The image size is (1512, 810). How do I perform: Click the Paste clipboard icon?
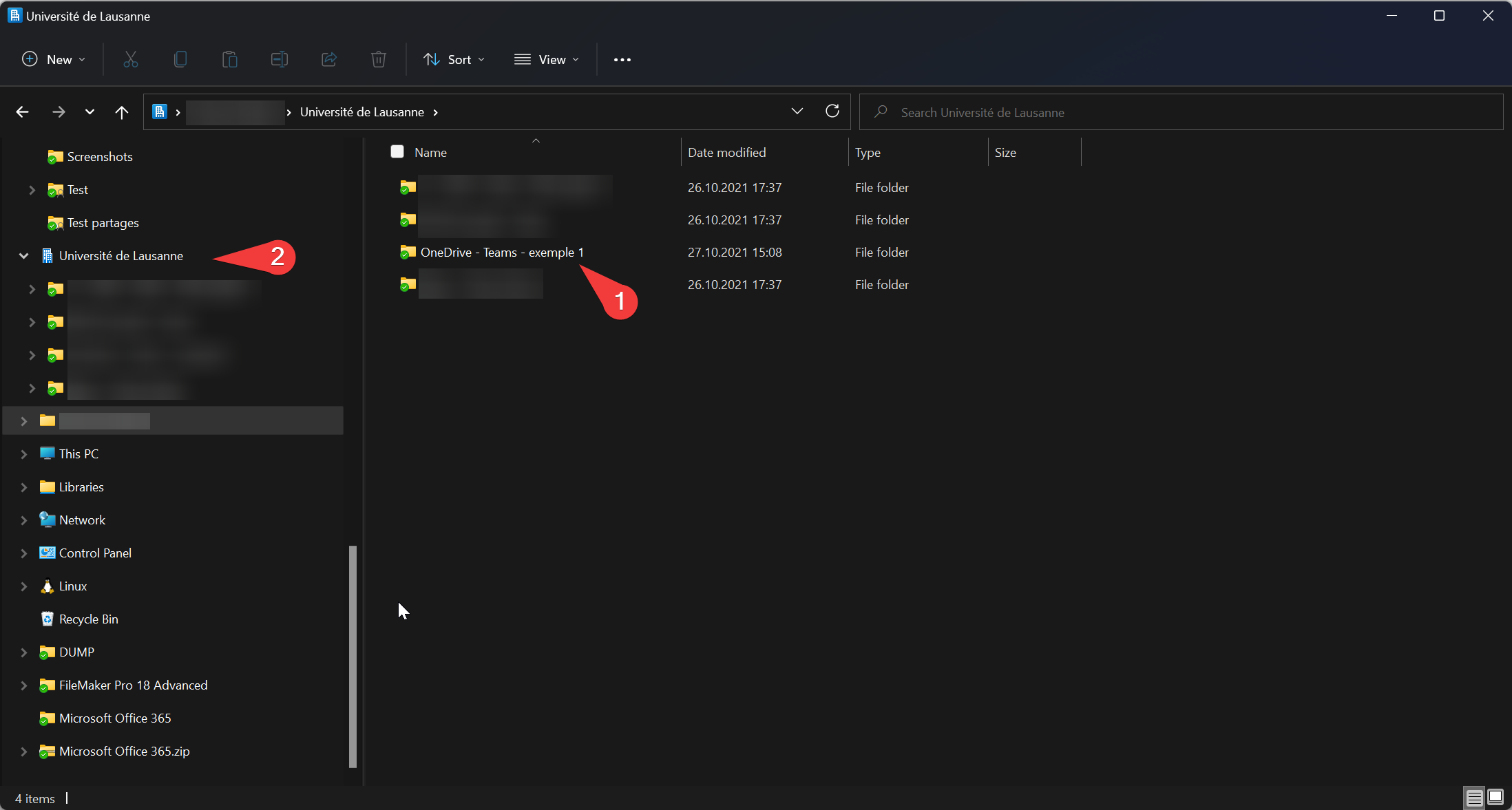coord(230,60)
